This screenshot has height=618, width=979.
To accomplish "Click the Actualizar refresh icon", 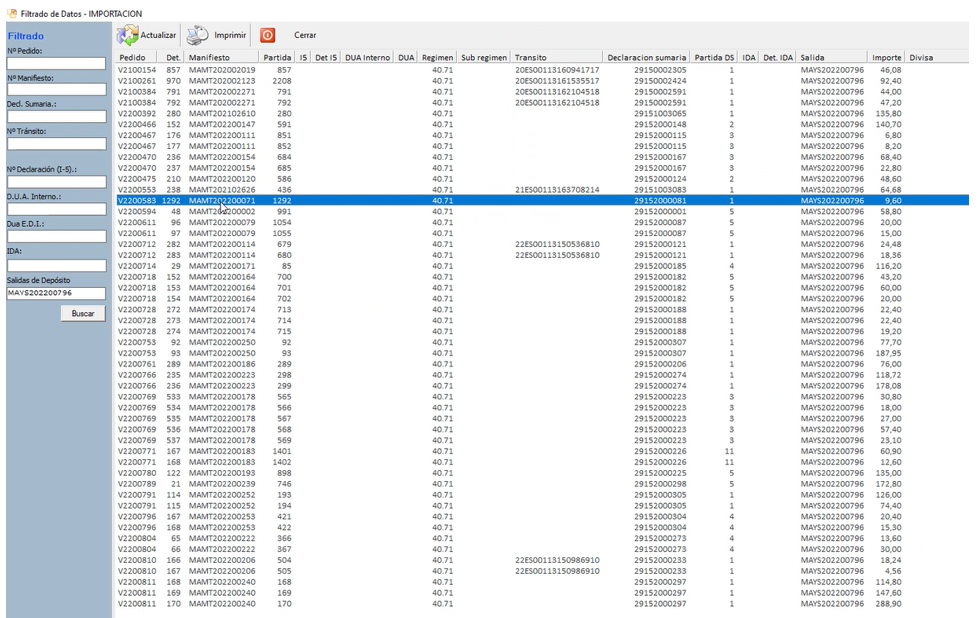I will coord(128,36).
